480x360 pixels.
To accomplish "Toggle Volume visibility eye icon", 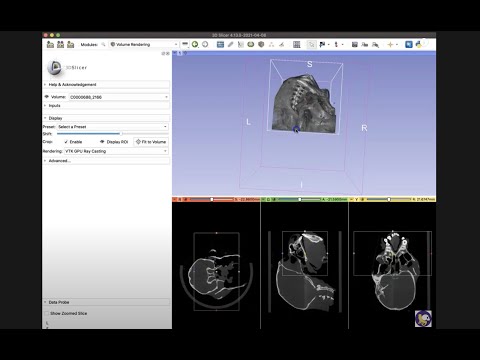I will click(x=47, y=97).
